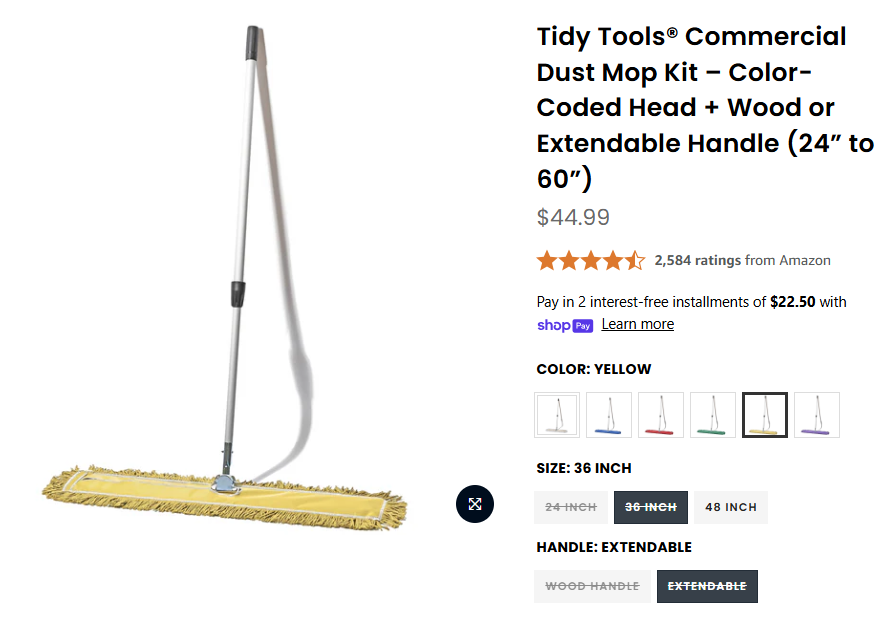Pick the red mop color swatch
The width and height of the screenshot is (893, 636).
661,415
